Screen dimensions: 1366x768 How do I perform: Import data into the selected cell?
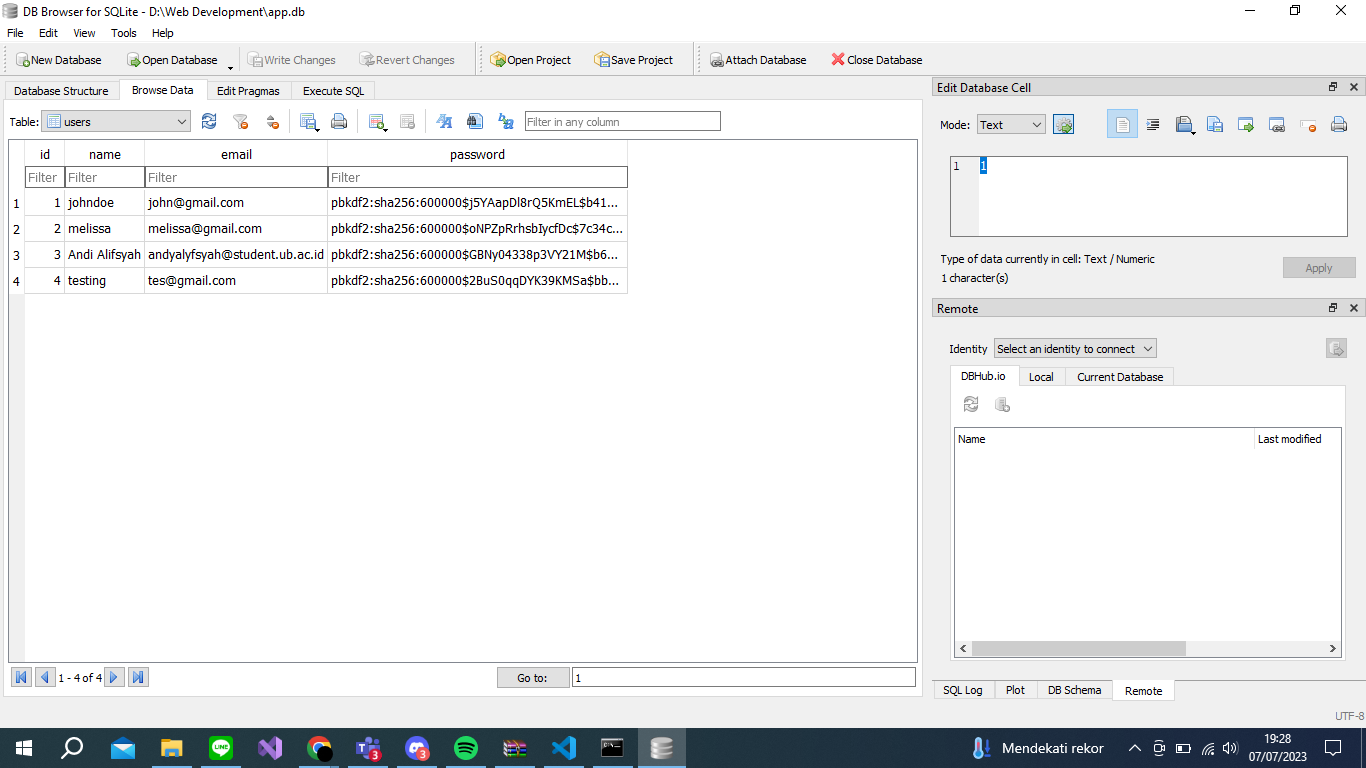pyautogui.click(x=1184, y=124)
